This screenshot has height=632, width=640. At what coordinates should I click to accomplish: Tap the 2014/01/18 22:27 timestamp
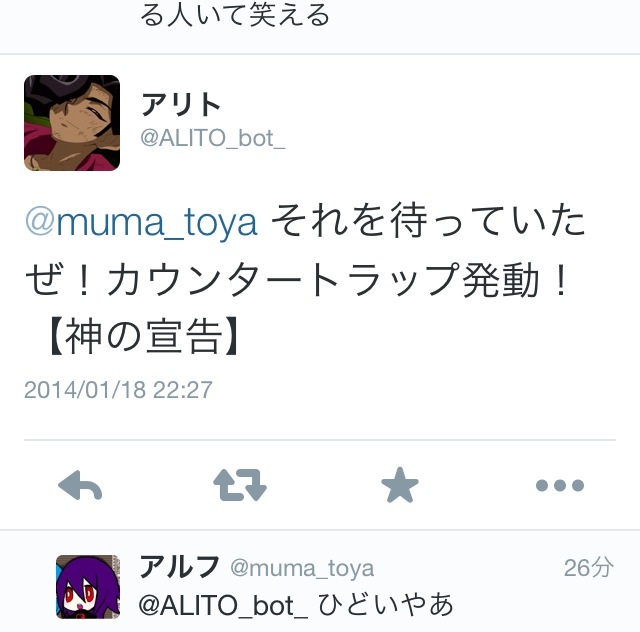118,389
